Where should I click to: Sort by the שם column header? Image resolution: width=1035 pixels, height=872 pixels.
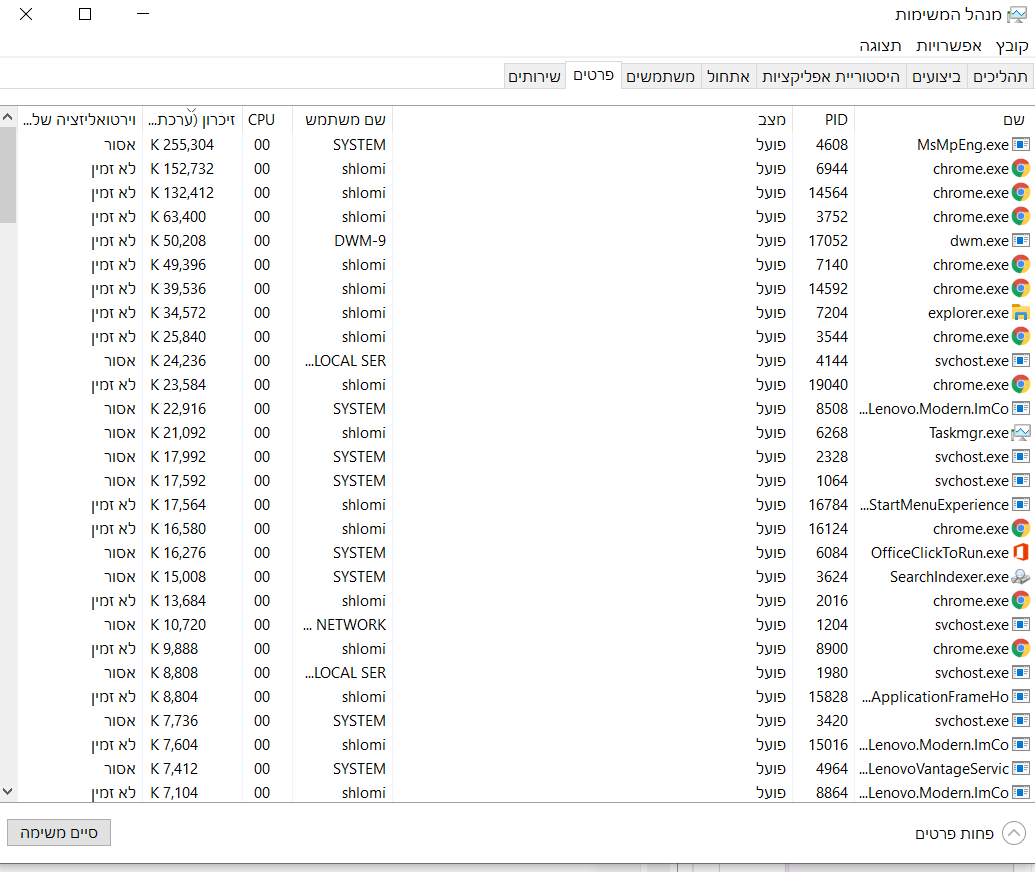pyautogui.click(x=944, y=119)
